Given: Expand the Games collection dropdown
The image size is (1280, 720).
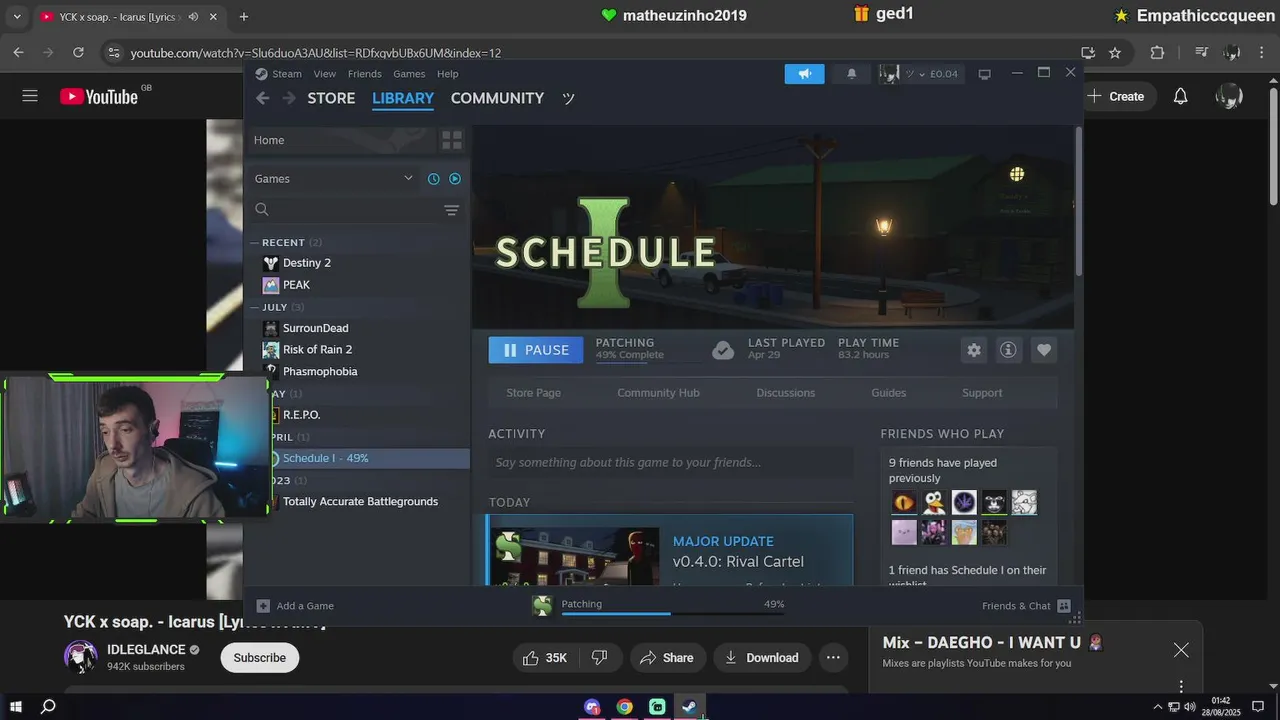Looking at the screenshot, I should tap(408, 178).
